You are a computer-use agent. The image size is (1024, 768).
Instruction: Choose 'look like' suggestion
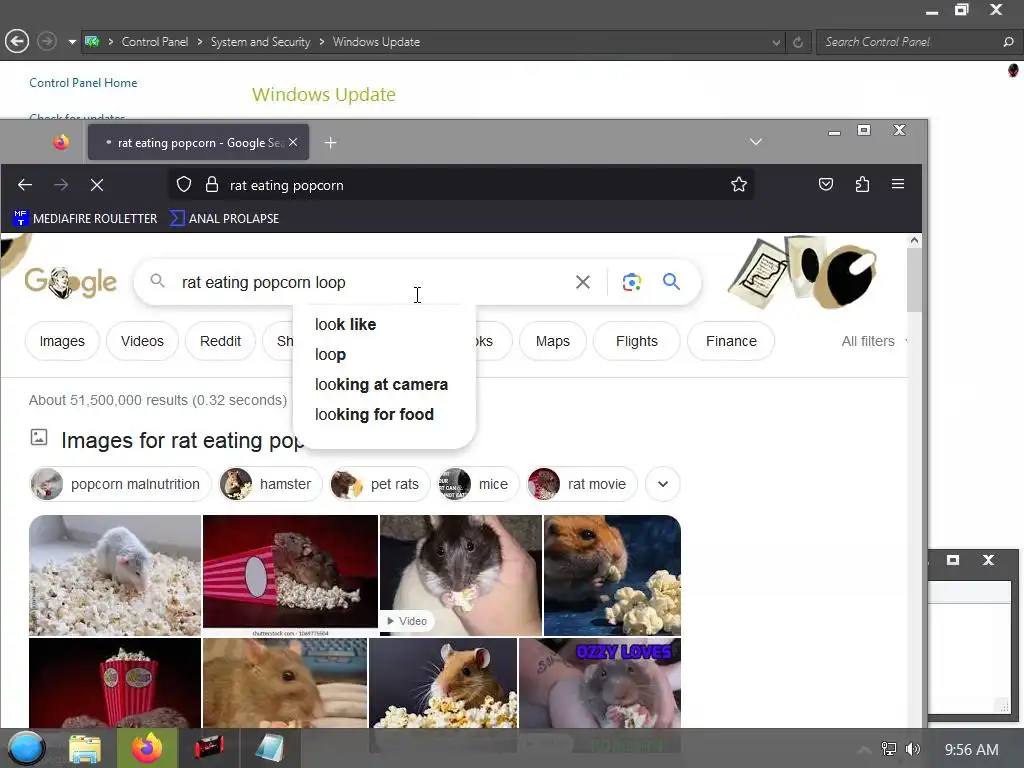[x=345, y=325]
